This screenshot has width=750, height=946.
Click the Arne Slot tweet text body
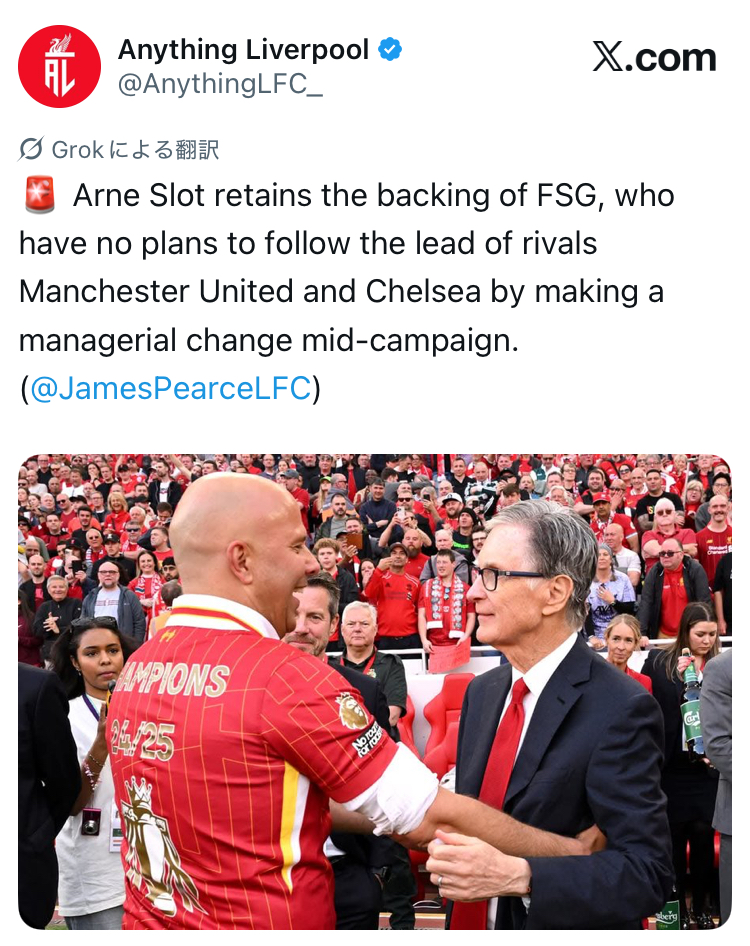pos(347,291)
